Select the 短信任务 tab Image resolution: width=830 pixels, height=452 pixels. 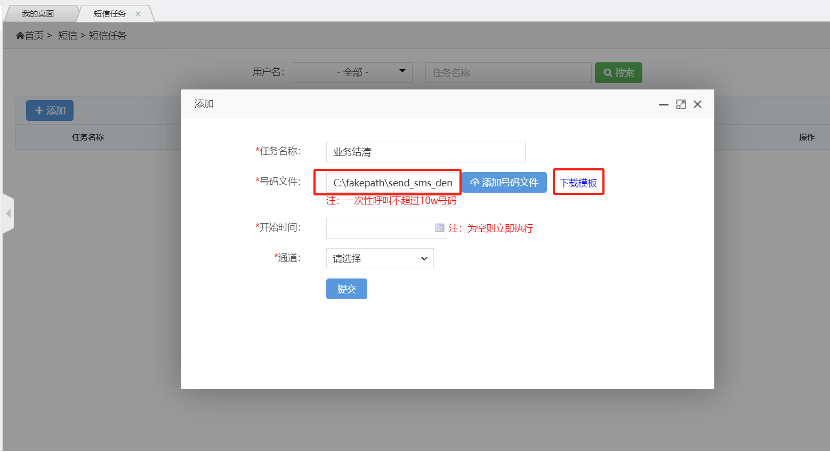tap(110, 14)
